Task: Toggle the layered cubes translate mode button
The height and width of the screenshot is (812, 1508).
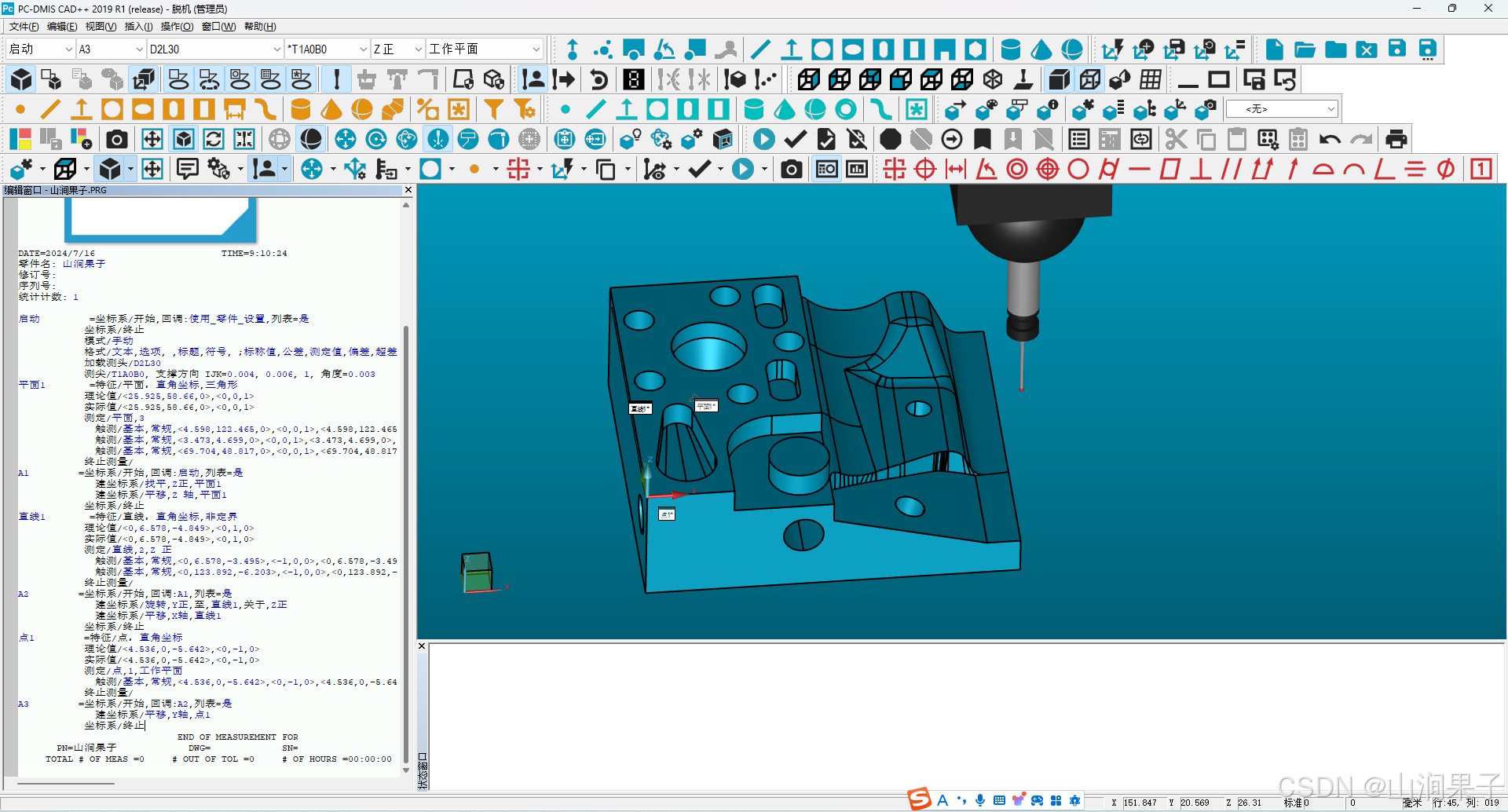Action: click(x=144, y=79)
